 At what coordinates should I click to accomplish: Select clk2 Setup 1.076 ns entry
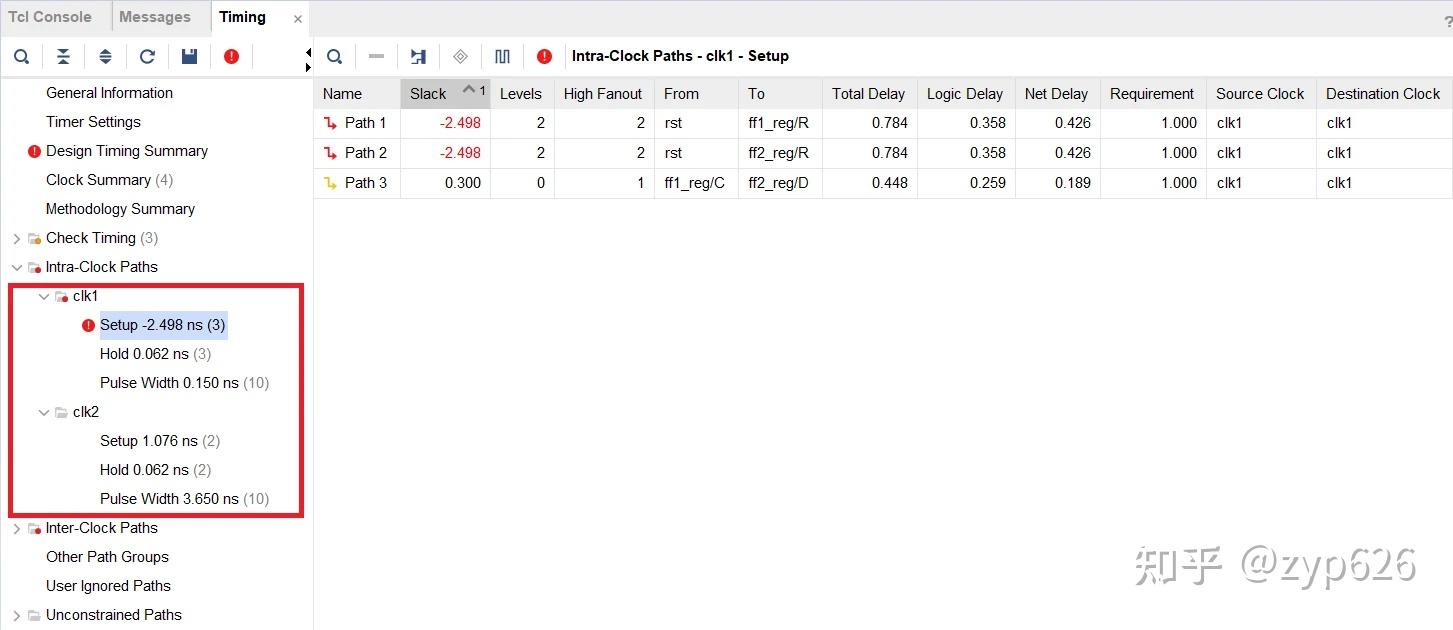160,441
